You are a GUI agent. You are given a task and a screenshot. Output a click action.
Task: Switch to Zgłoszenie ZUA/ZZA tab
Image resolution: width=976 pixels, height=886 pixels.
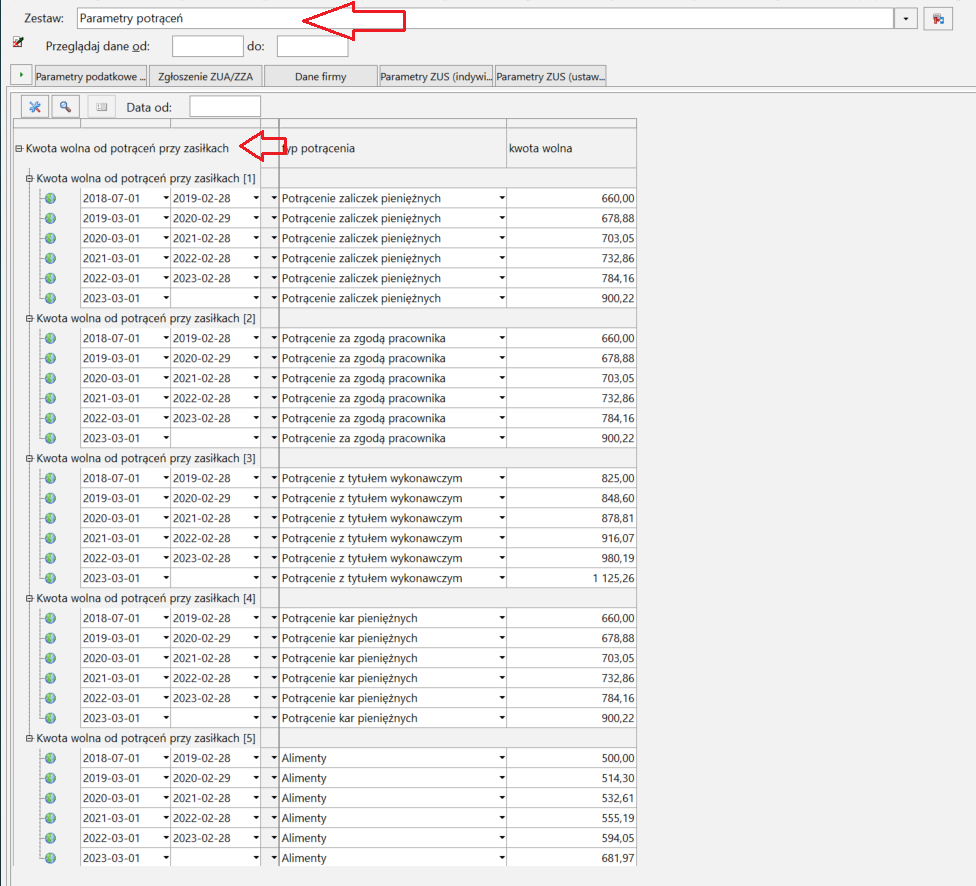pos(205,77)
